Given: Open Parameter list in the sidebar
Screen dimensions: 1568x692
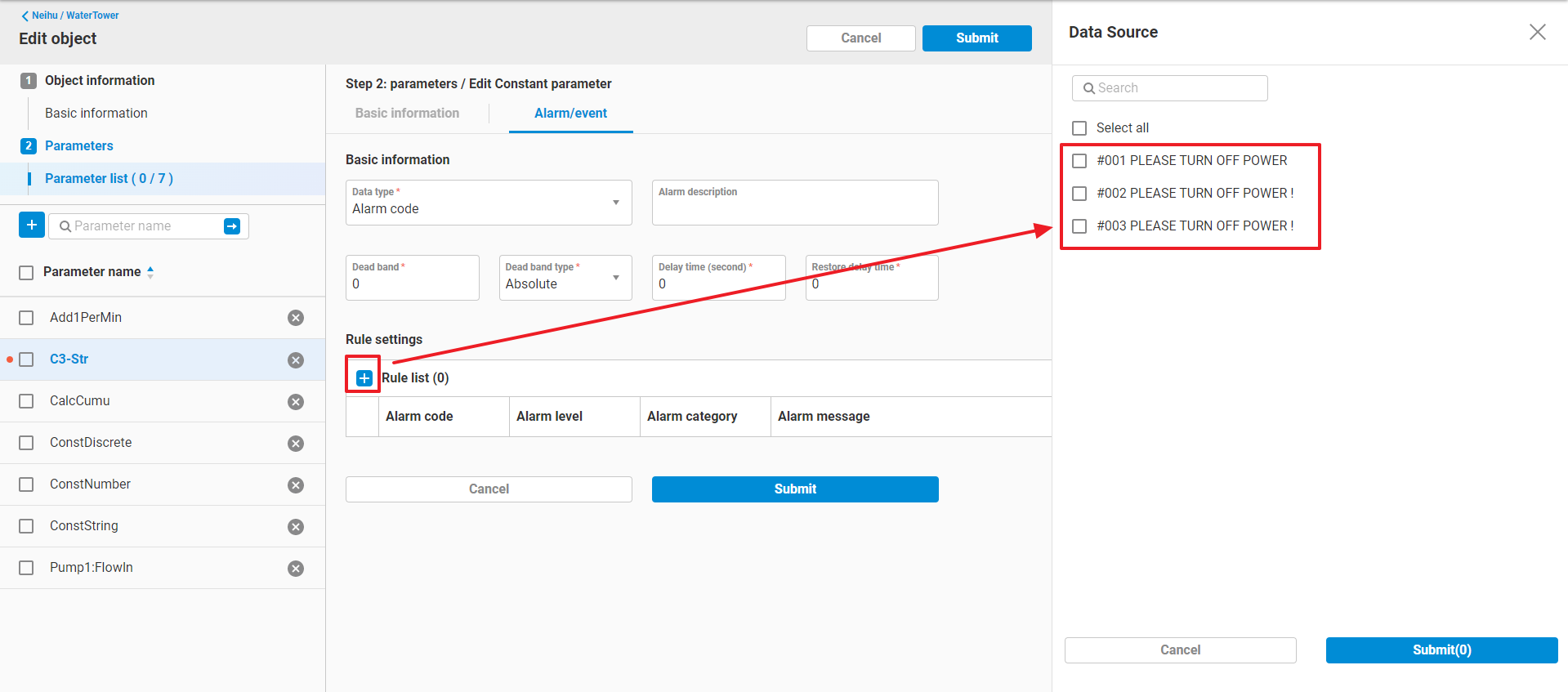Looking at the screenshot, I should (x=109, y=178).
